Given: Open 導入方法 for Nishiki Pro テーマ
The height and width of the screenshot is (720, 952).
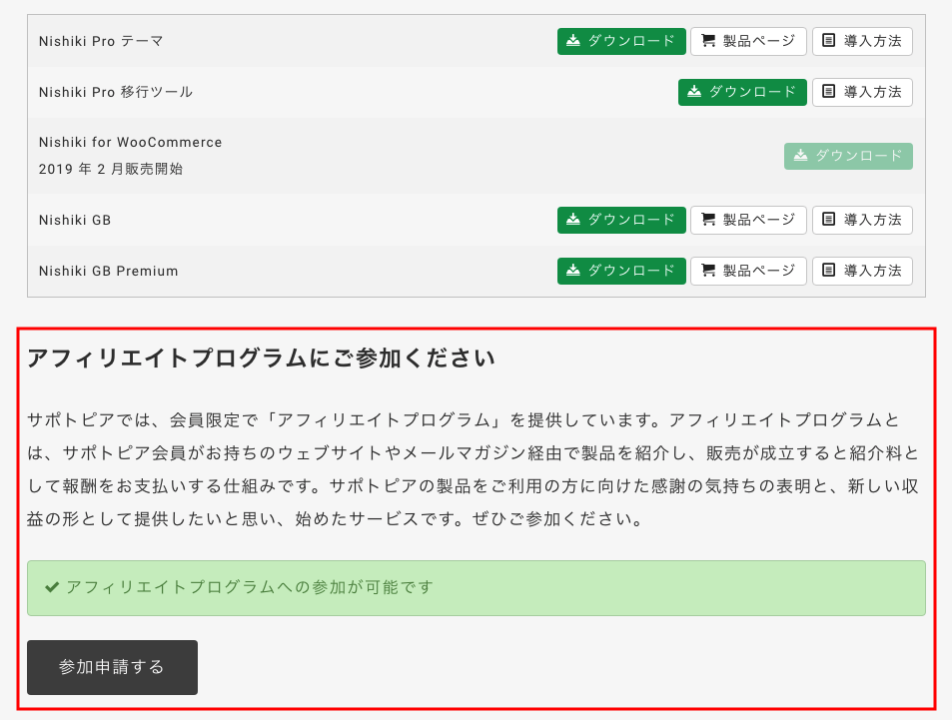Looking at the screenshot, I should (x=862, y=41).
